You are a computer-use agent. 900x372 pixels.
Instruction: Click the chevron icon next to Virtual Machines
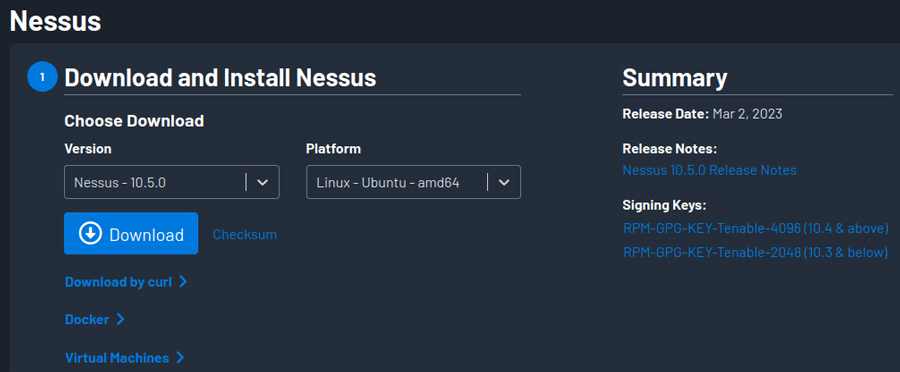coord(180,358)
